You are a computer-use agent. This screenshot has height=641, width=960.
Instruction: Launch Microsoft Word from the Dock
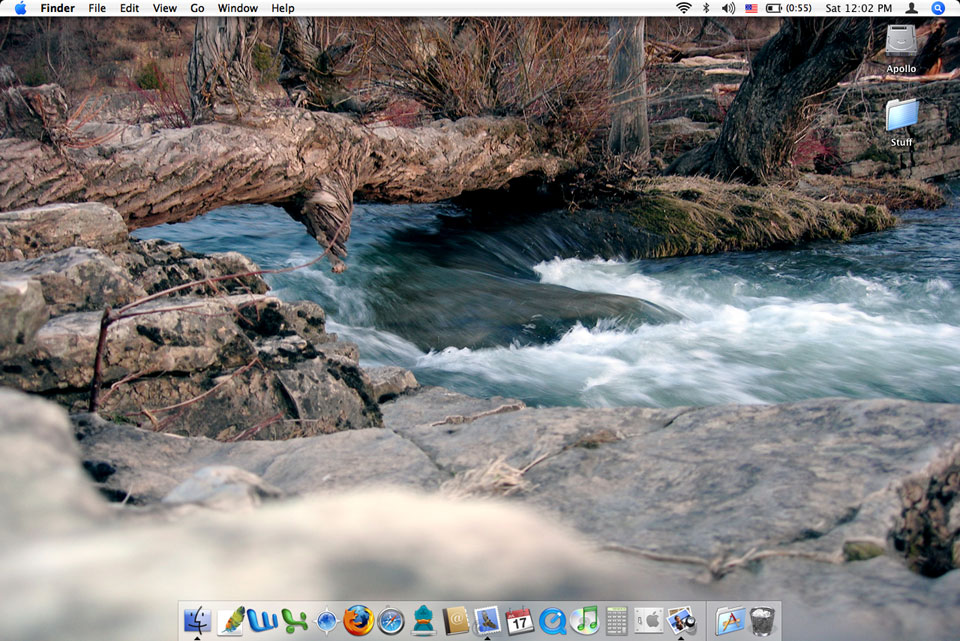[263, 621]
